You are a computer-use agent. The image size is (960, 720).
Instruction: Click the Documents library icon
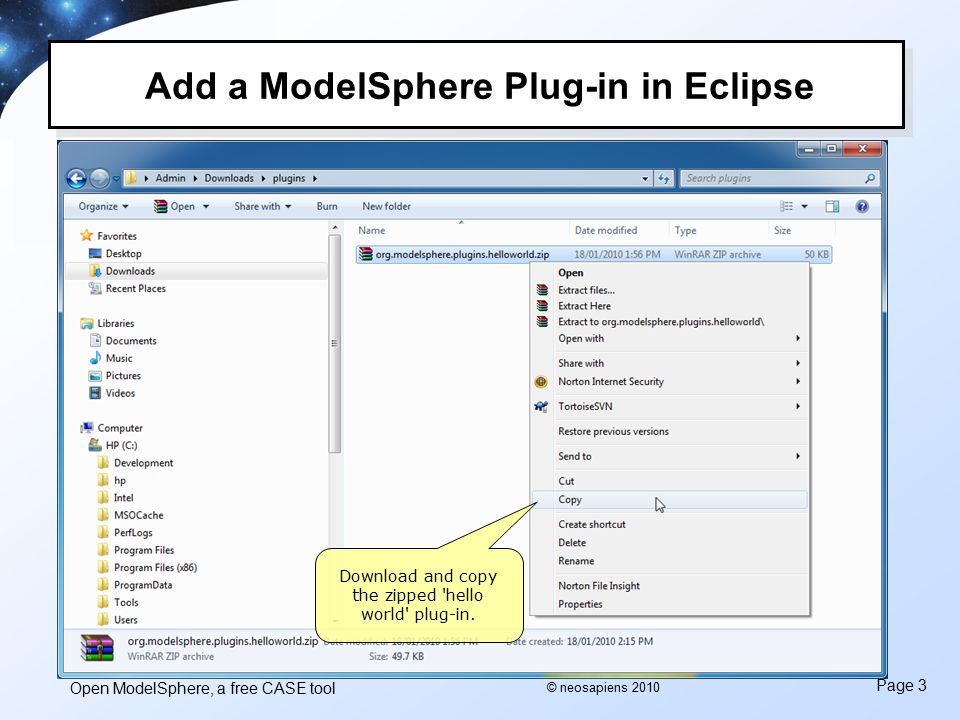[x=96, y=340]
